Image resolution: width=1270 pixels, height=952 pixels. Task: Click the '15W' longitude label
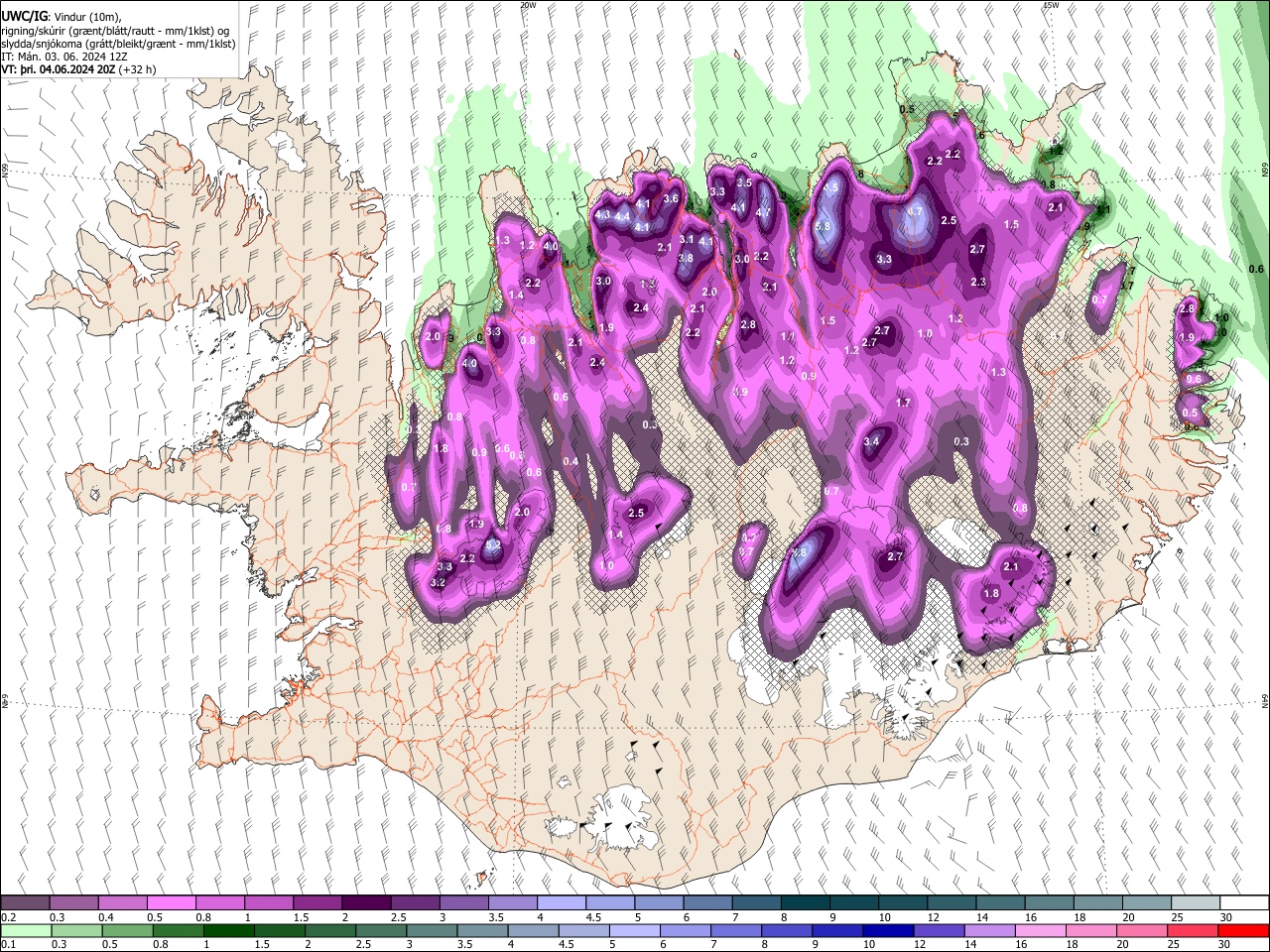[1051, 5]
